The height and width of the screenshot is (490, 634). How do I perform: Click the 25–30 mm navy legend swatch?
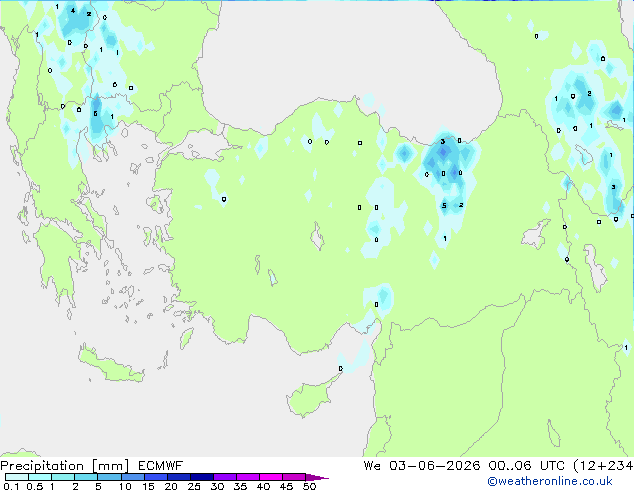(201, 477)
